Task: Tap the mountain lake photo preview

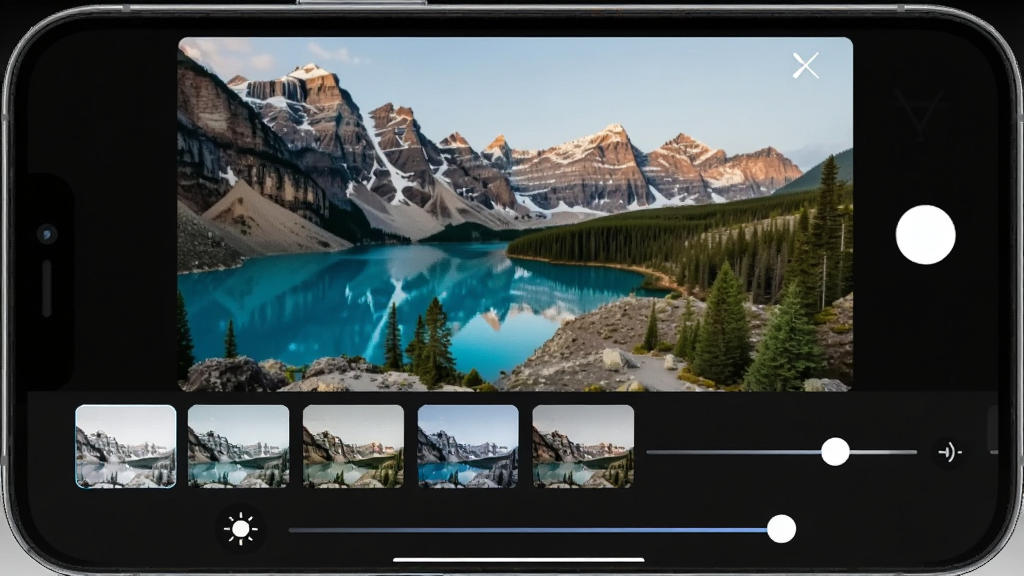Action: coord(515,214)
